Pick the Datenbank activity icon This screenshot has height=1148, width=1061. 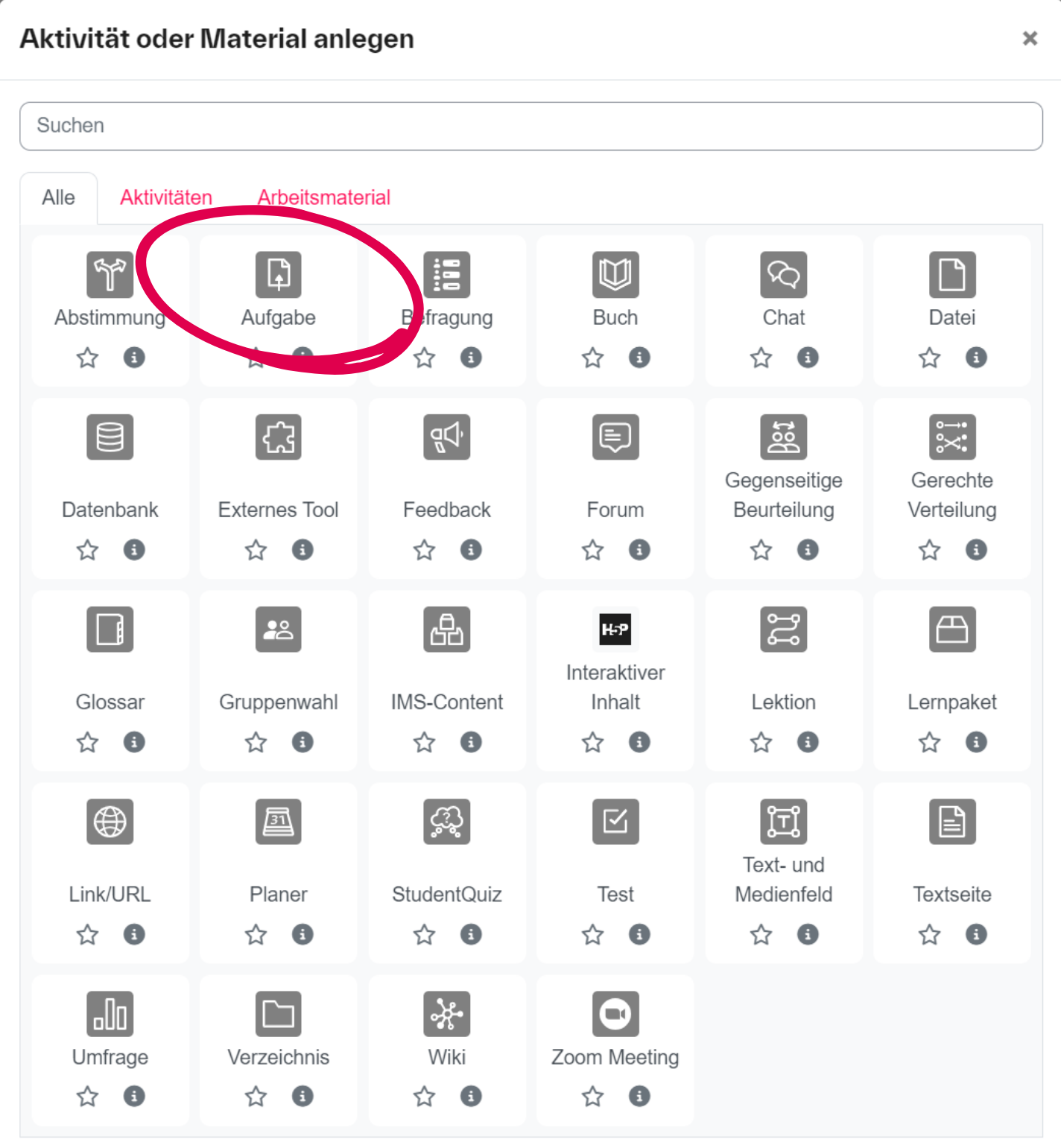[110, 437]
